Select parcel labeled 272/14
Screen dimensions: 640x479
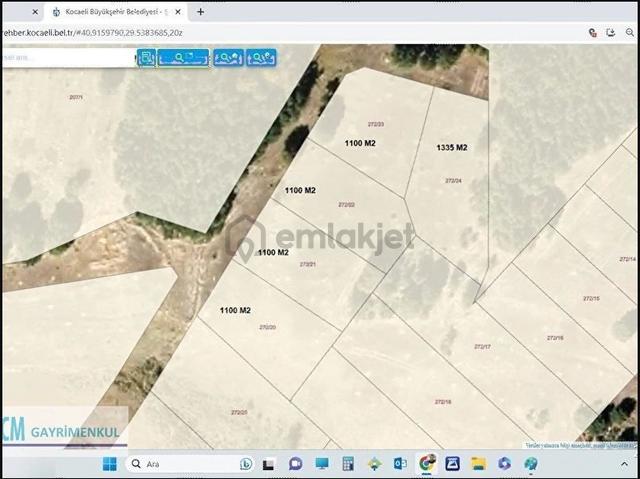click(628, 259)
